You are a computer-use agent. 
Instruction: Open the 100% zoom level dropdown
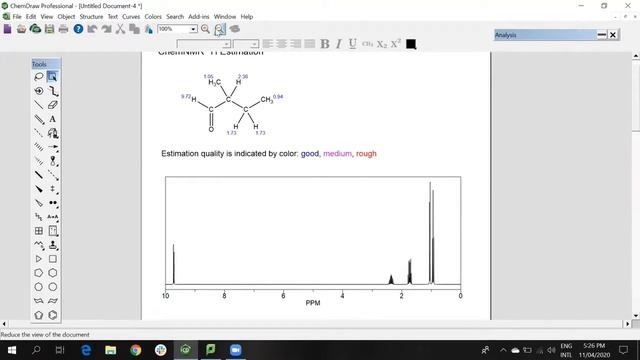point(193,29)
